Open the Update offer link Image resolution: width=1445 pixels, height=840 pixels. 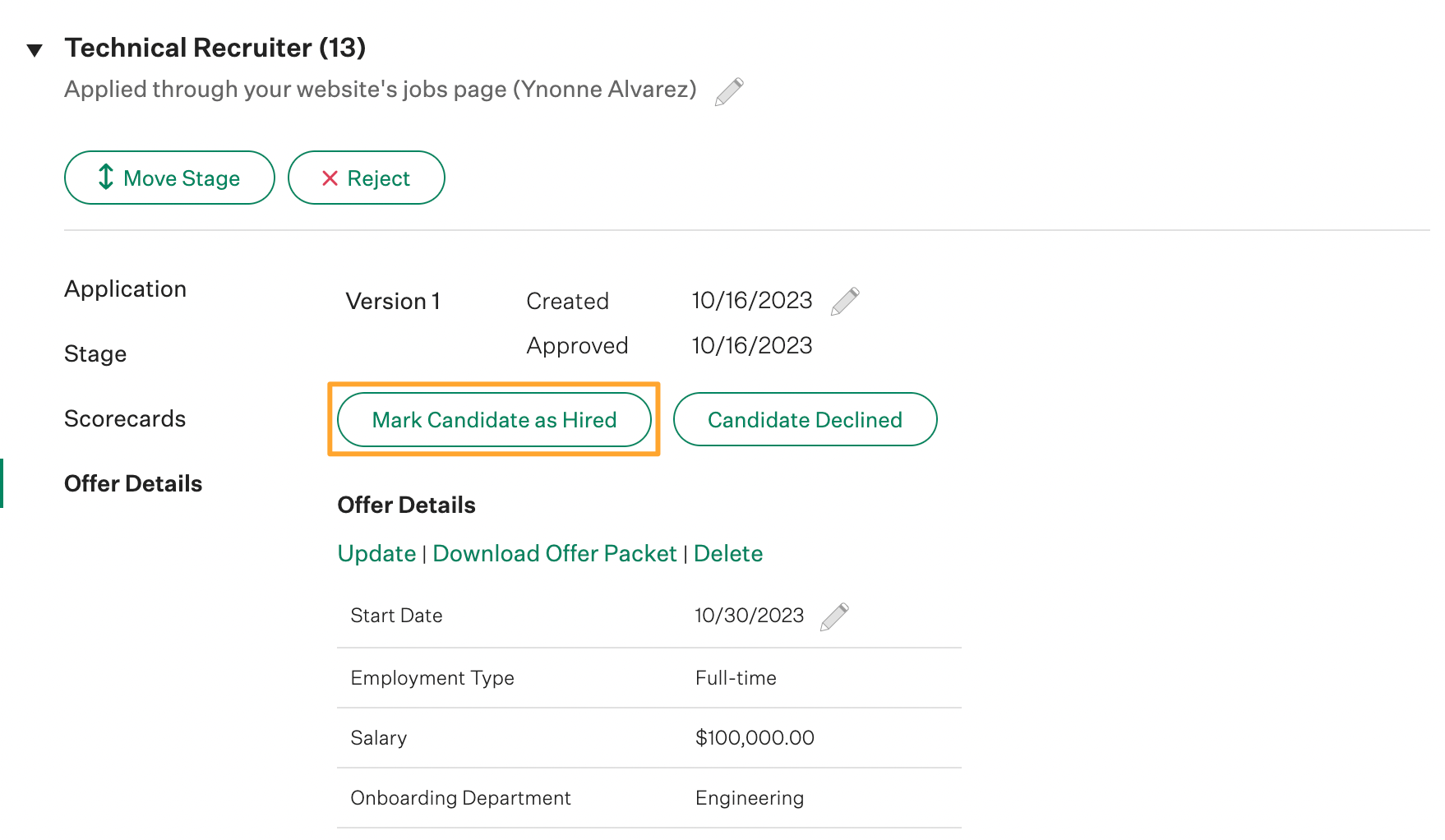tap(376, 554)
